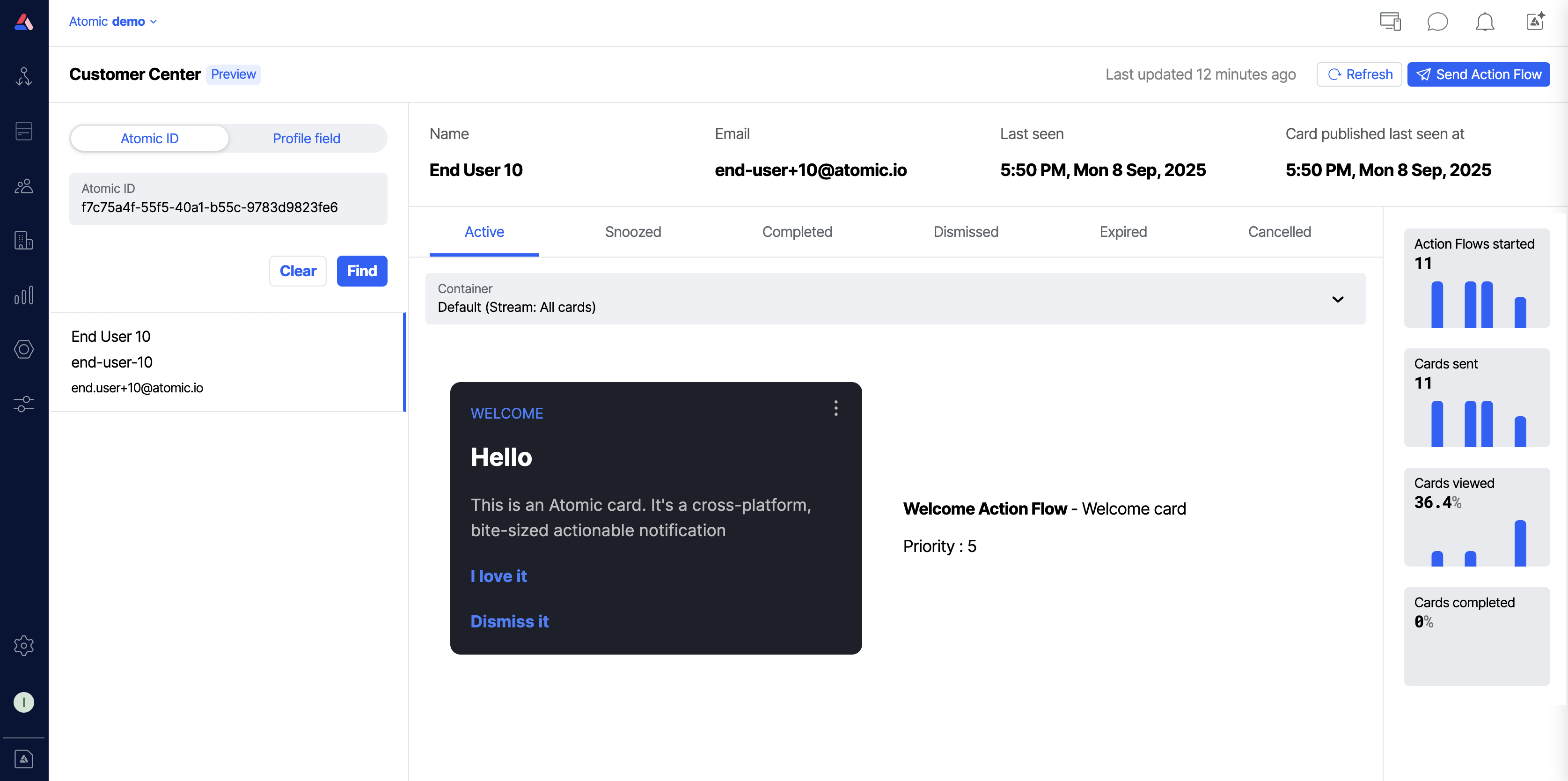The image size is (1568, 781).
Task: Open the analytics bar chart sidebar icon
Action: click(24, 295)
